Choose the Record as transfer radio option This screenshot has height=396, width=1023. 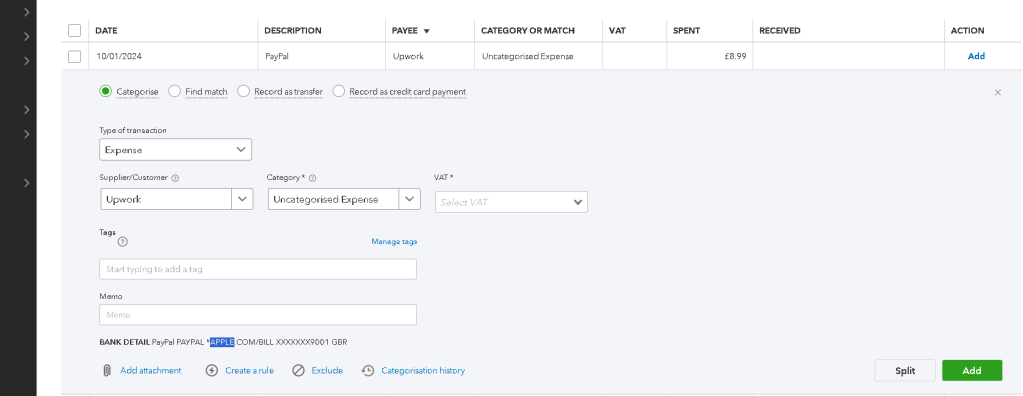click(243, 91)
